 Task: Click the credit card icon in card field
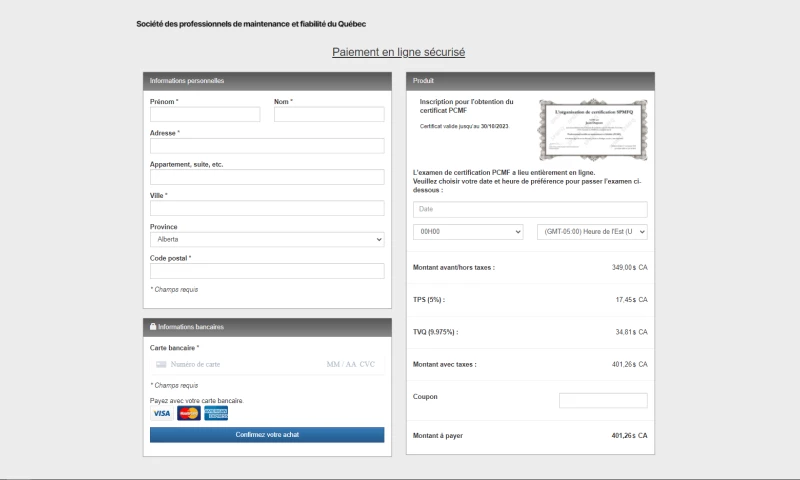[x=161, y=365]
